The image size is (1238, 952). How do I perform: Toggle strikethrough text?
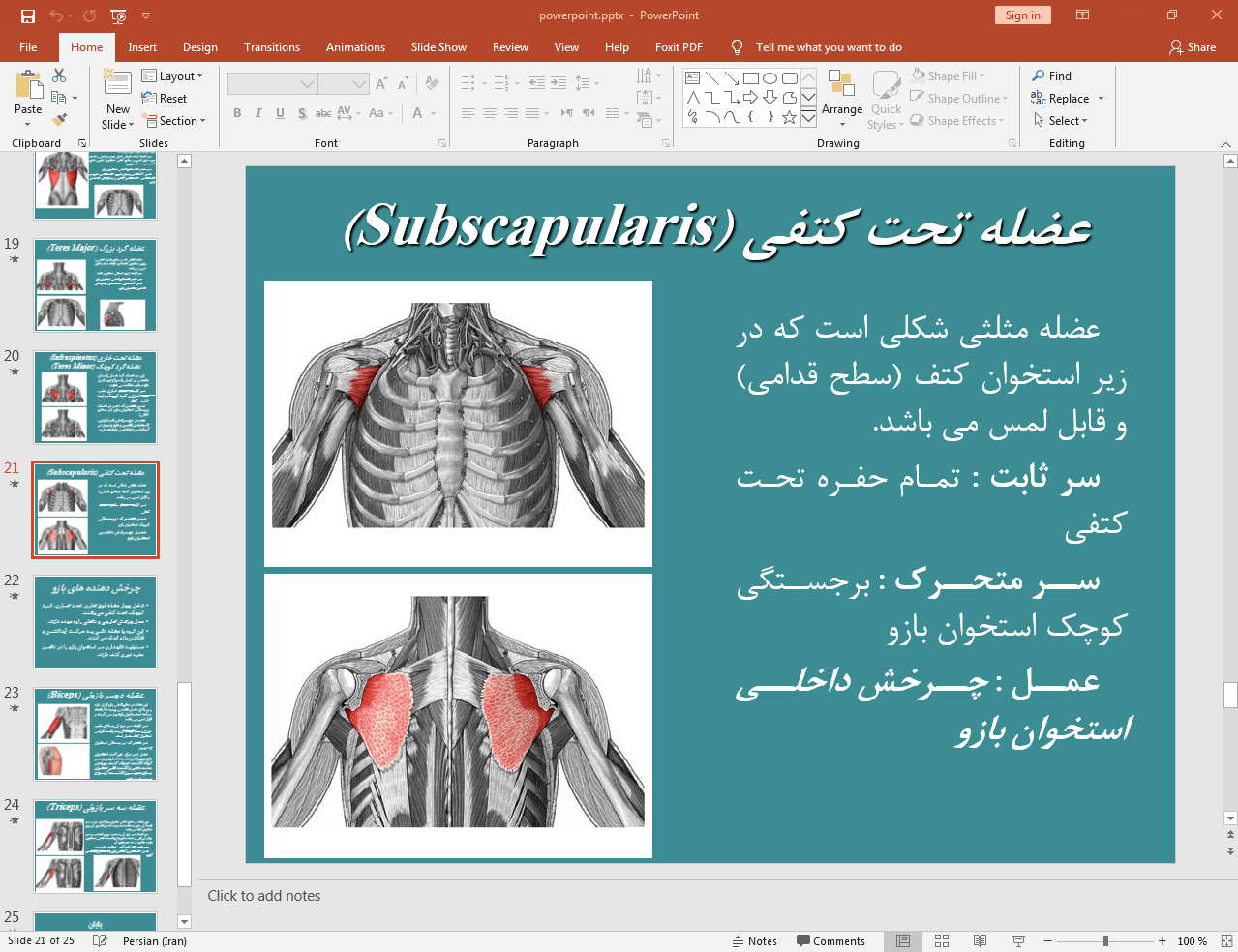323,113
